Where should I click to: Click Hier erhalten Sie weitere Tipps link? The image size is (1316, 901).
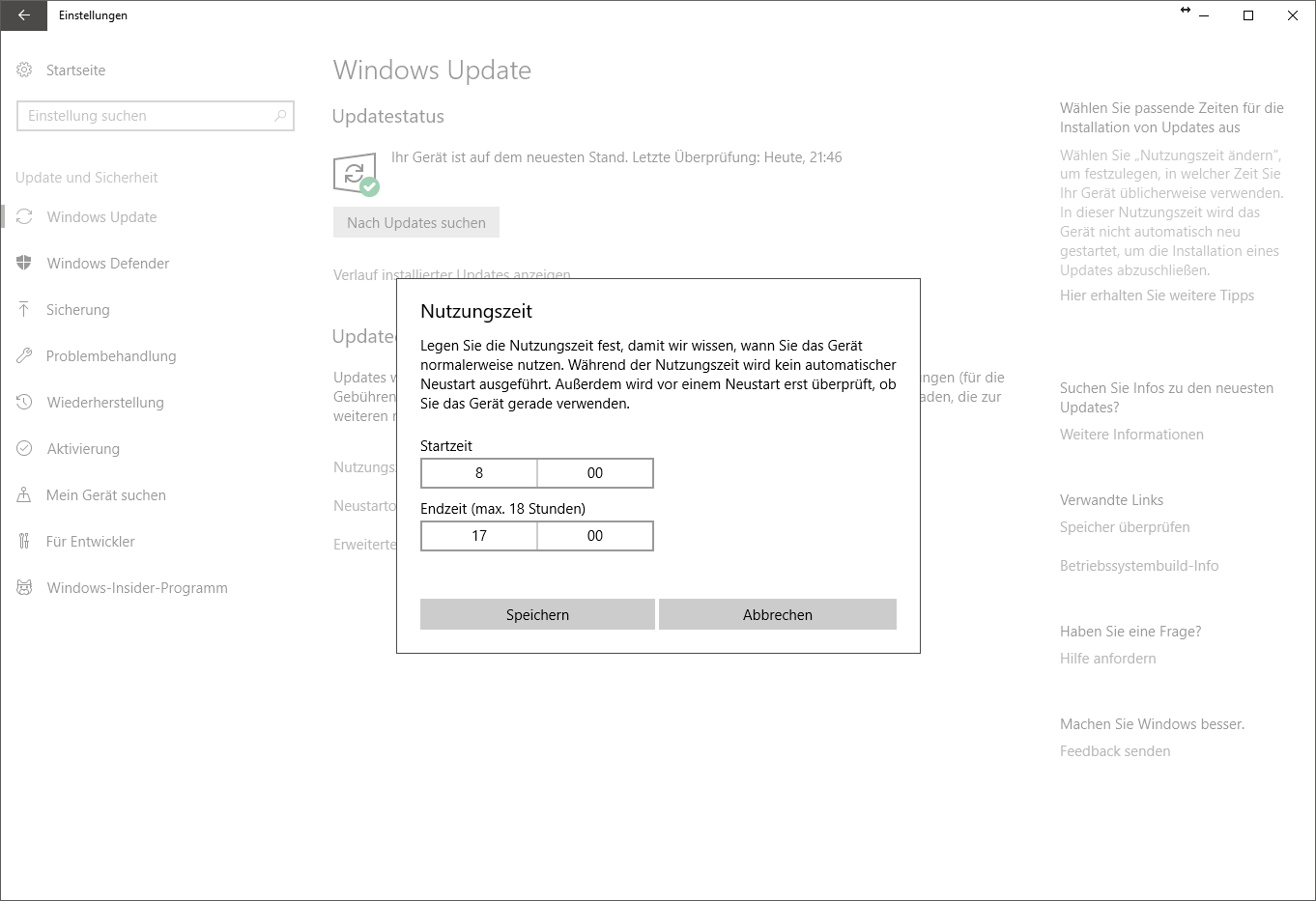click(x=1157, y=296)
